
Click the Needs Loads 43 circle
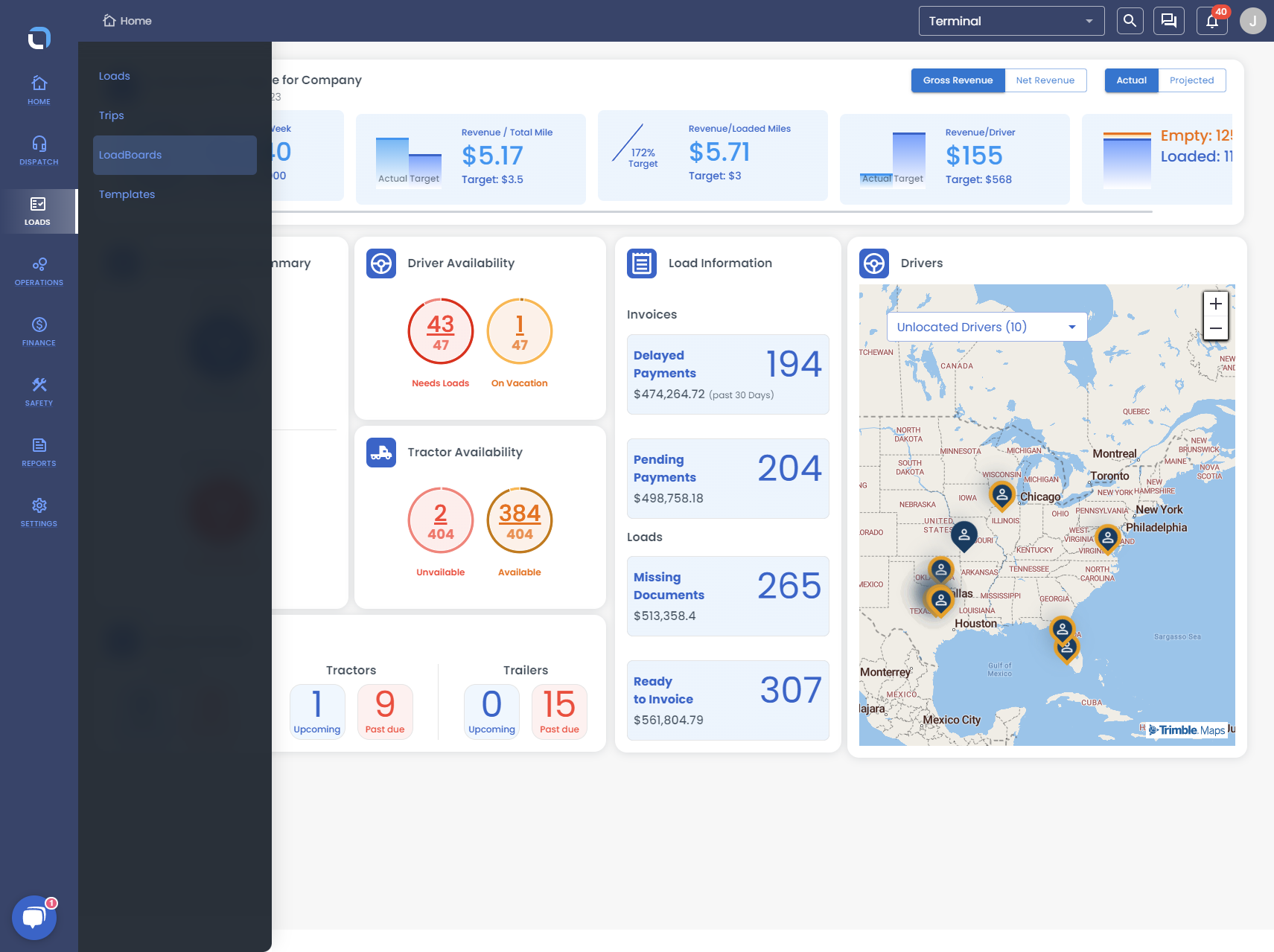point(441,331)
